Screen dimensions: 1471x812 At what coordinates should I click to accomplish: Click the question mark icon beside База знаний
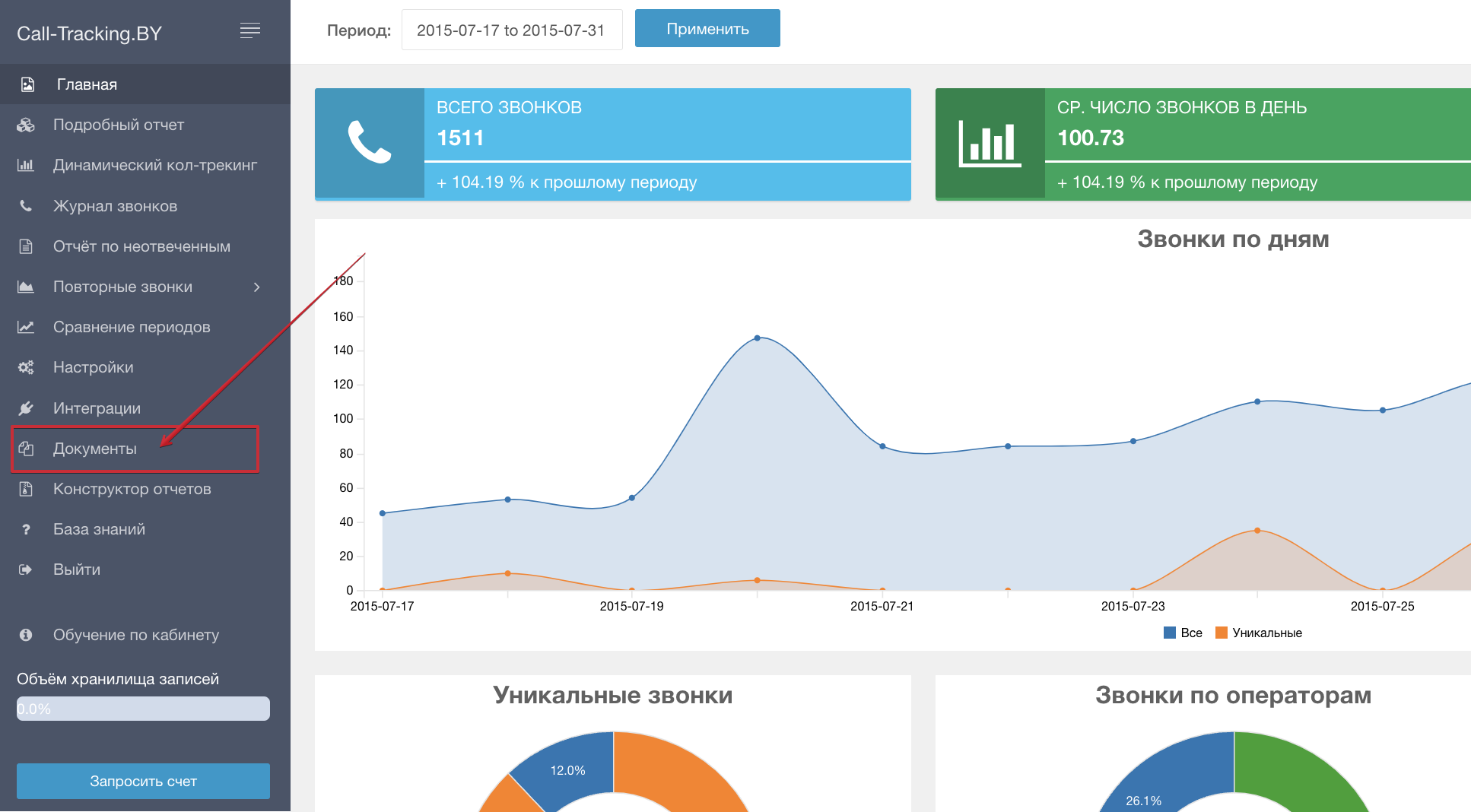coord(26,529)
